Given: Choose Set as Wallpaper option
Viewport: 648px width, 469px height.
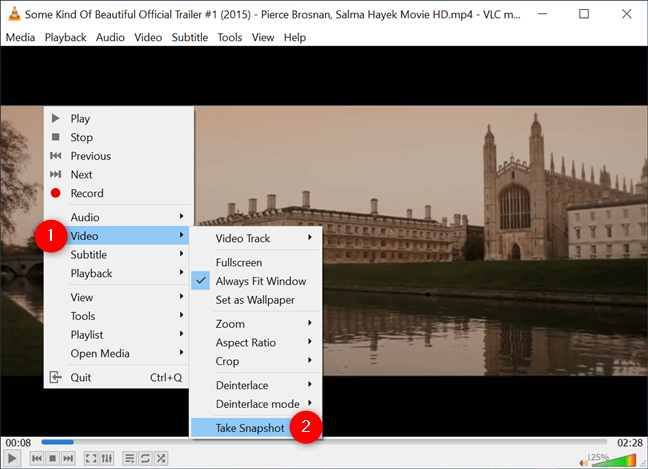Looking at the screenshot, I should pos(256,300).
